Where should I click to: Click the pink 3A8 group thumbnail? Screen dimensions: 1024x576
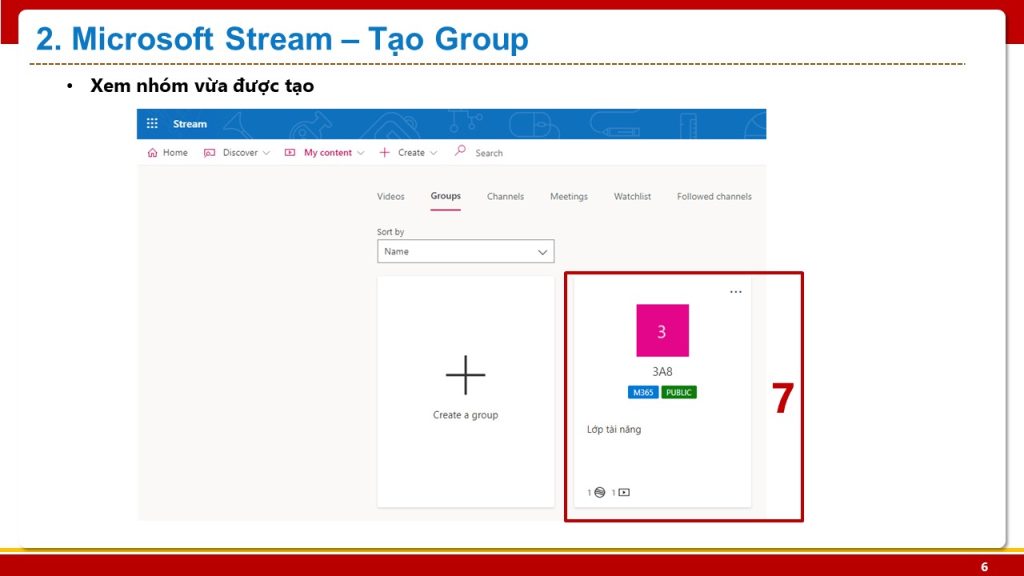click(x=662, y=330)
